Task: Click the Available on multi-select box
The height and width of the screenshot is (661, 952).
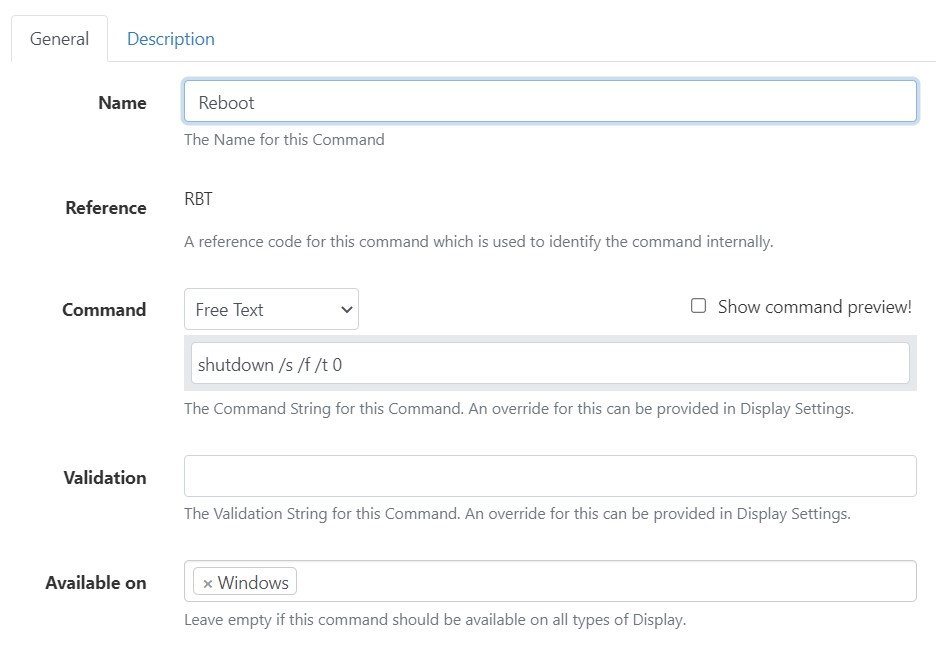Action: click(x=600, y=581)
